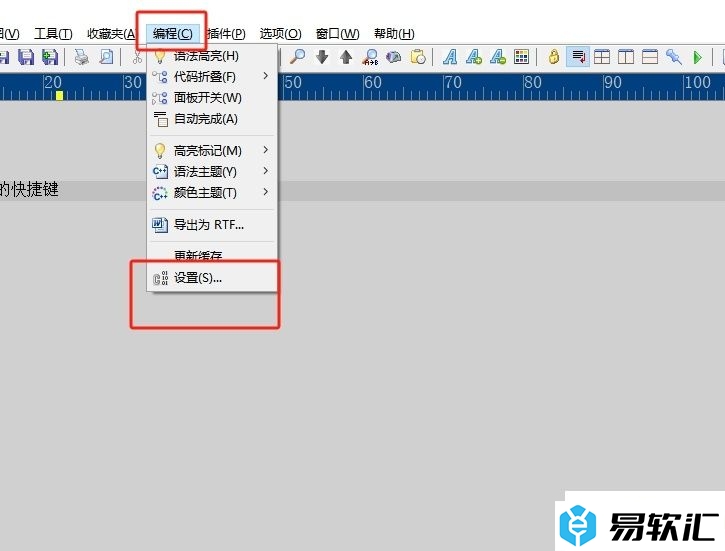Open the color grid palette icon
725x551 pixels.
[521, 57]
